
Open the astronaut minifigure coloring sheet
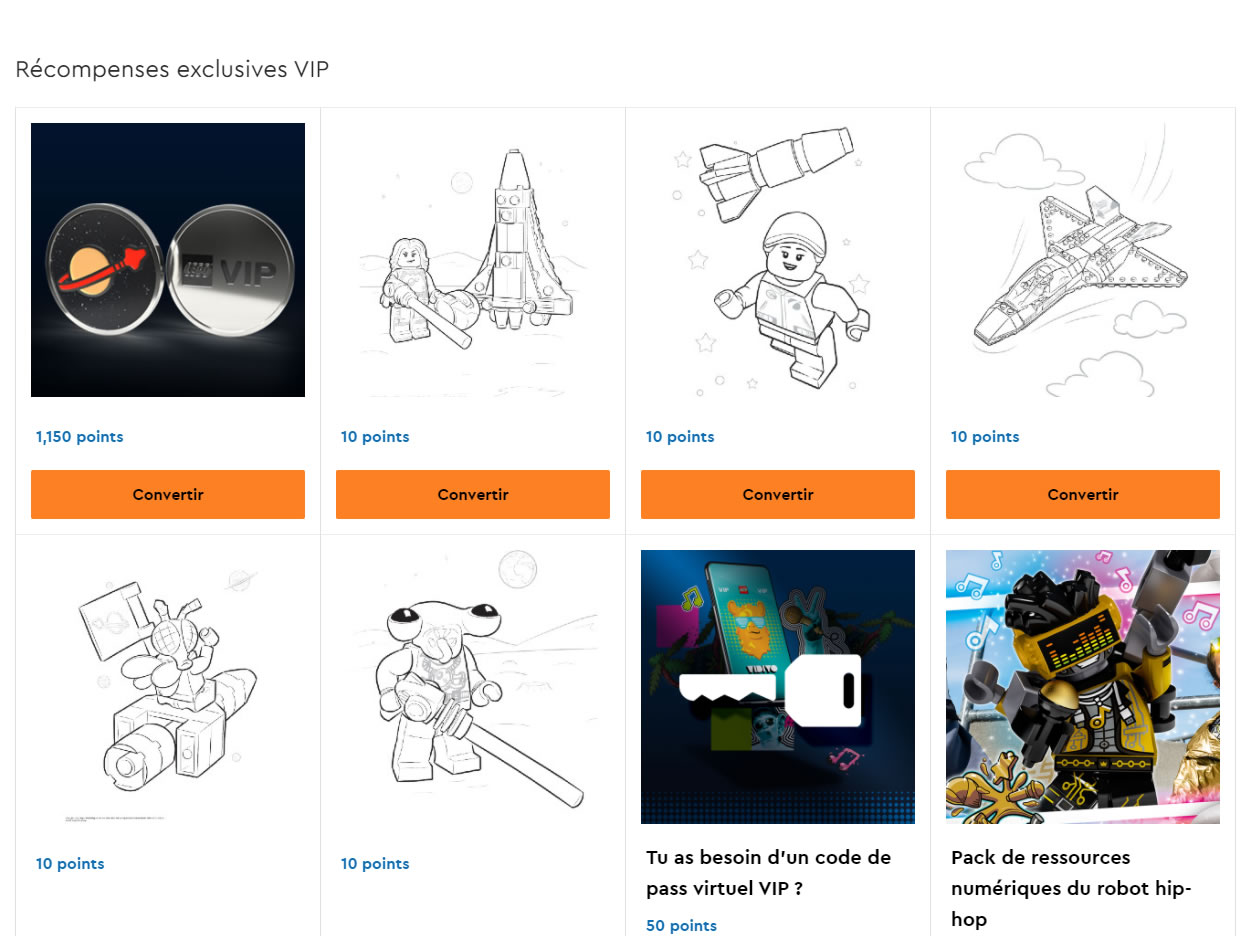click(x=778, y=260)
